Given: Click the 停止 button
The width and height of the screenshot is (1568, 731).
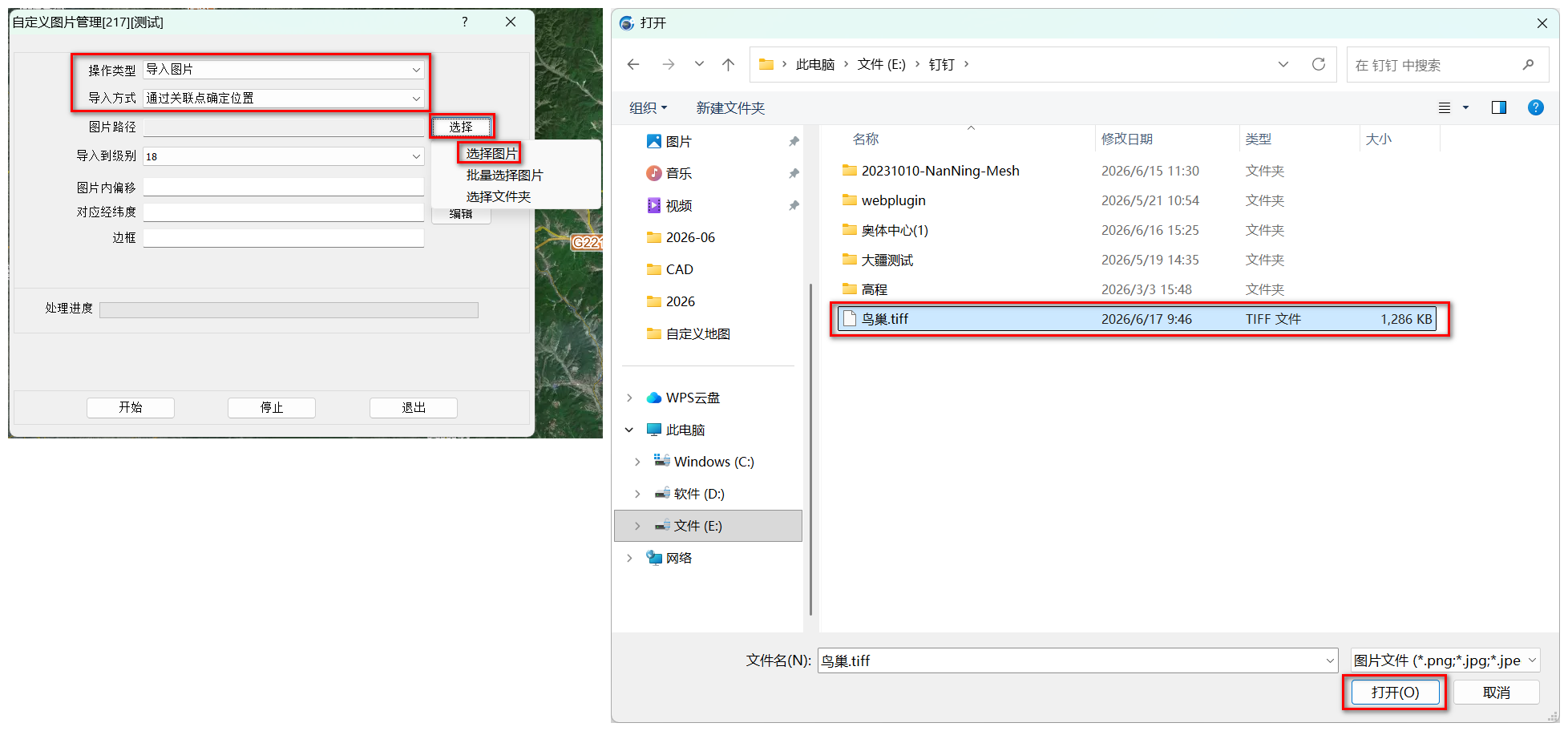Looking at the screenshot, I should click(x=272, y=407).
